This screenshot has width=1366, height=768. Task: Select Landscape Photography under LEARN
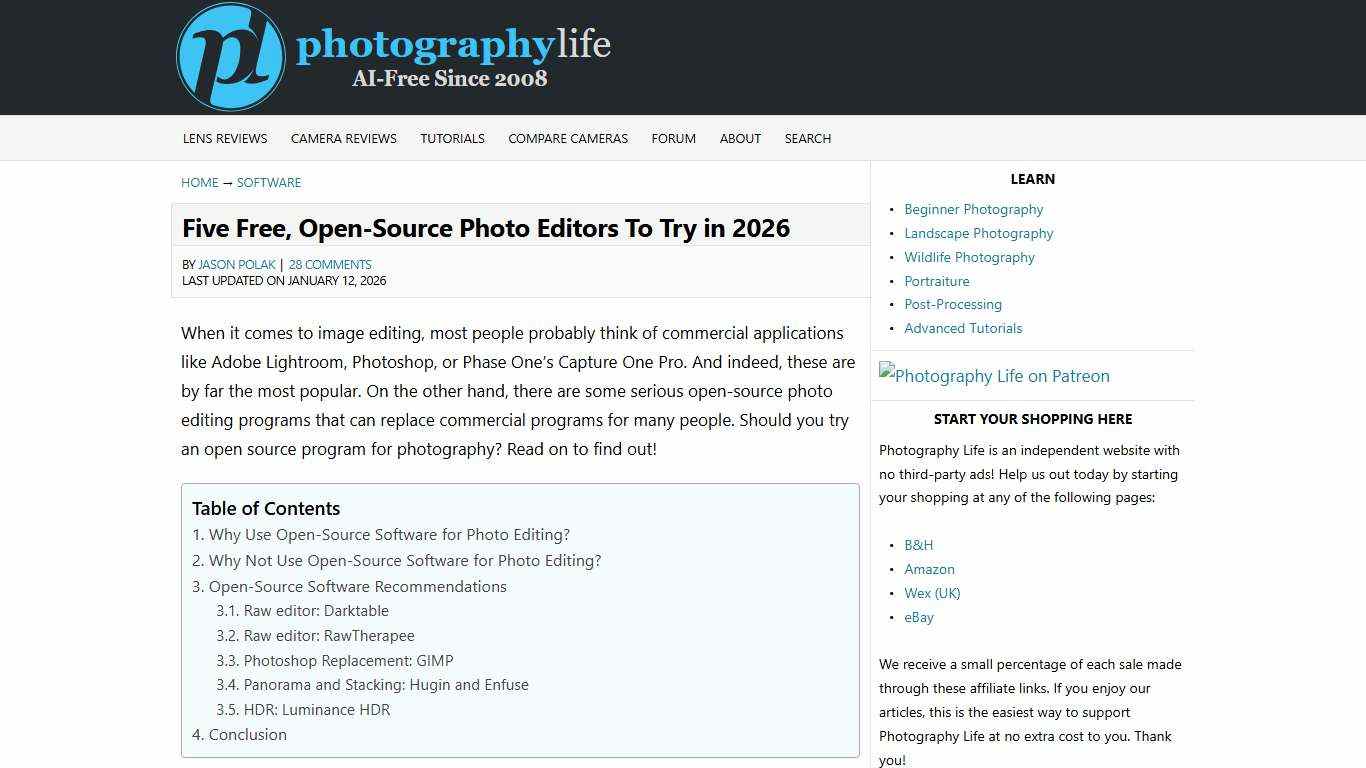point(979,233)
